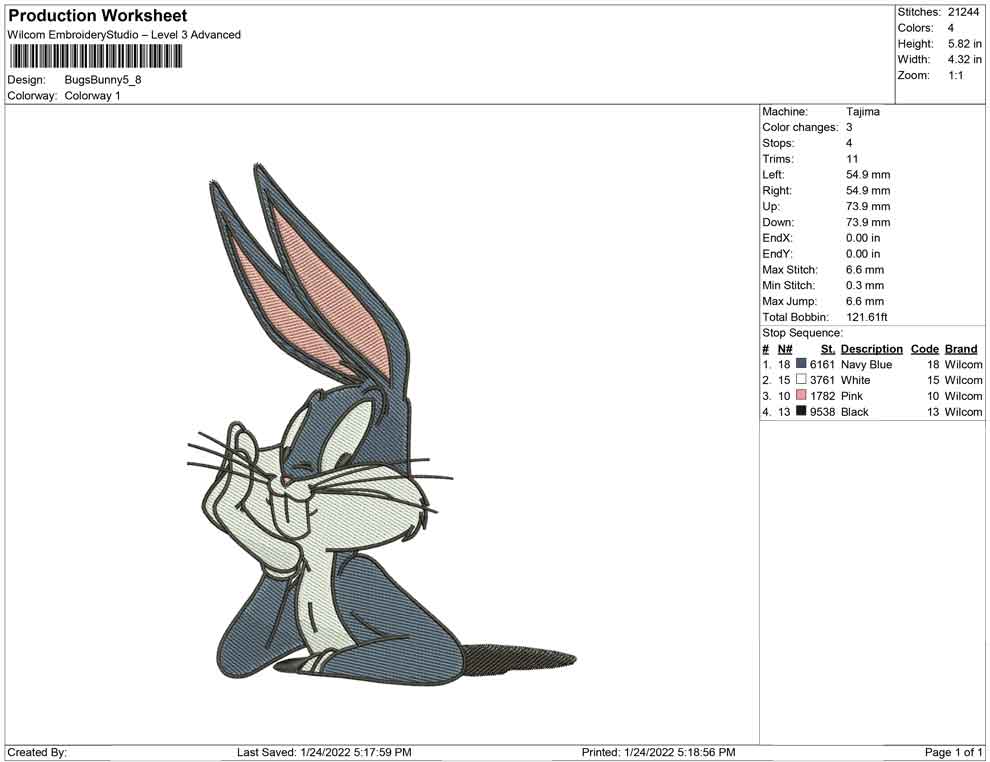Click the Left value '54.9 mm'
990x762 pixels.
[x=868, y=175]
